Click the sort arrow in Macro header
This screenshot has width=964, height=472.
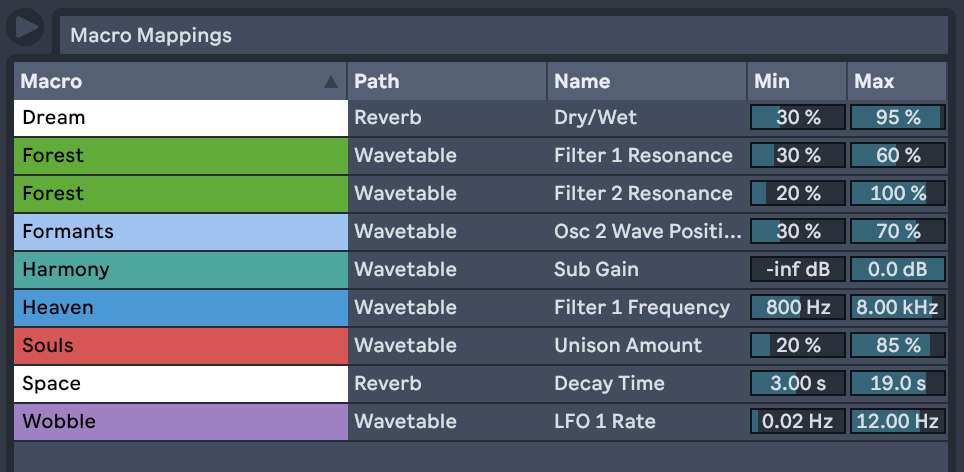[x=331, y=82]
